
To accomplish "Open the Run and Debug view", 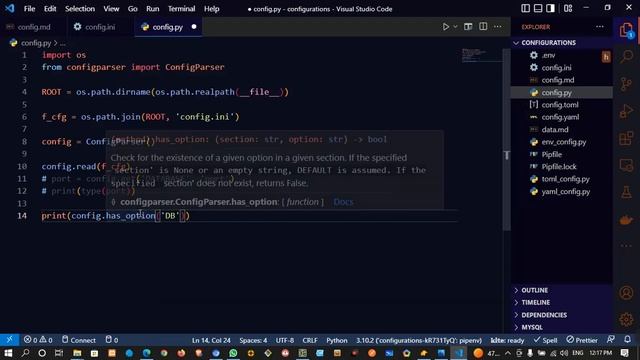I will (626, 111).
